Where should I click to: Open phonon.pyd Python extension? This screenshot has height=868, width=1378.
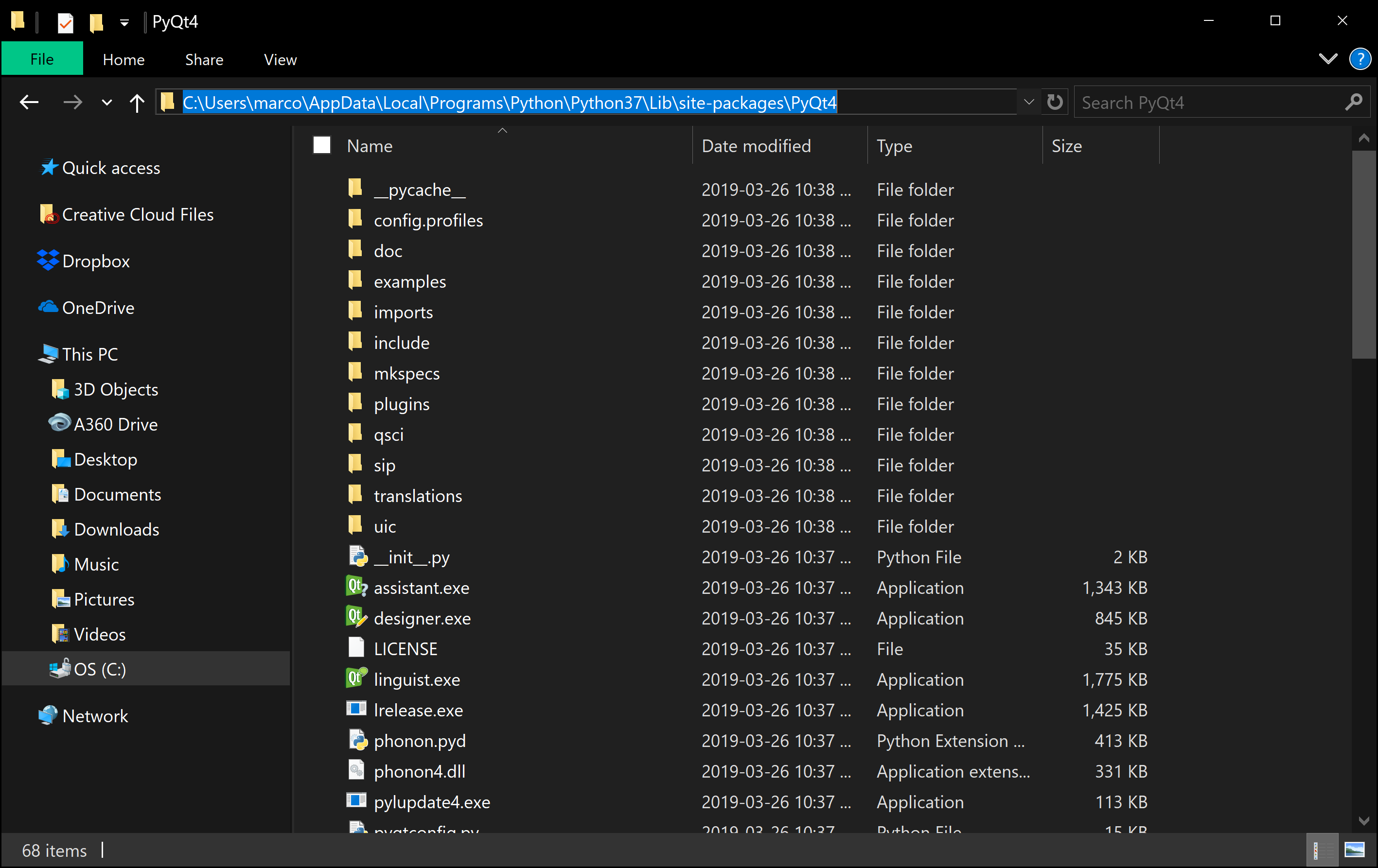coord(421,740)
